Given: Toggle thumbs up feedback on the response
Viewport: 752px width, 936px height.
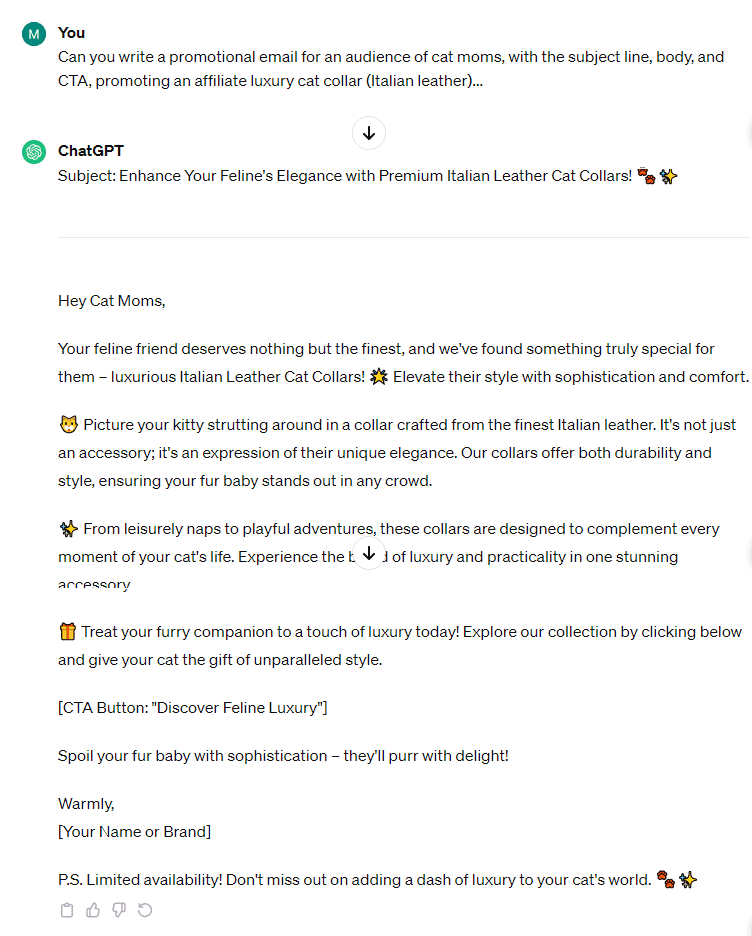Looking at the screenshot, I should click(92, 910).
